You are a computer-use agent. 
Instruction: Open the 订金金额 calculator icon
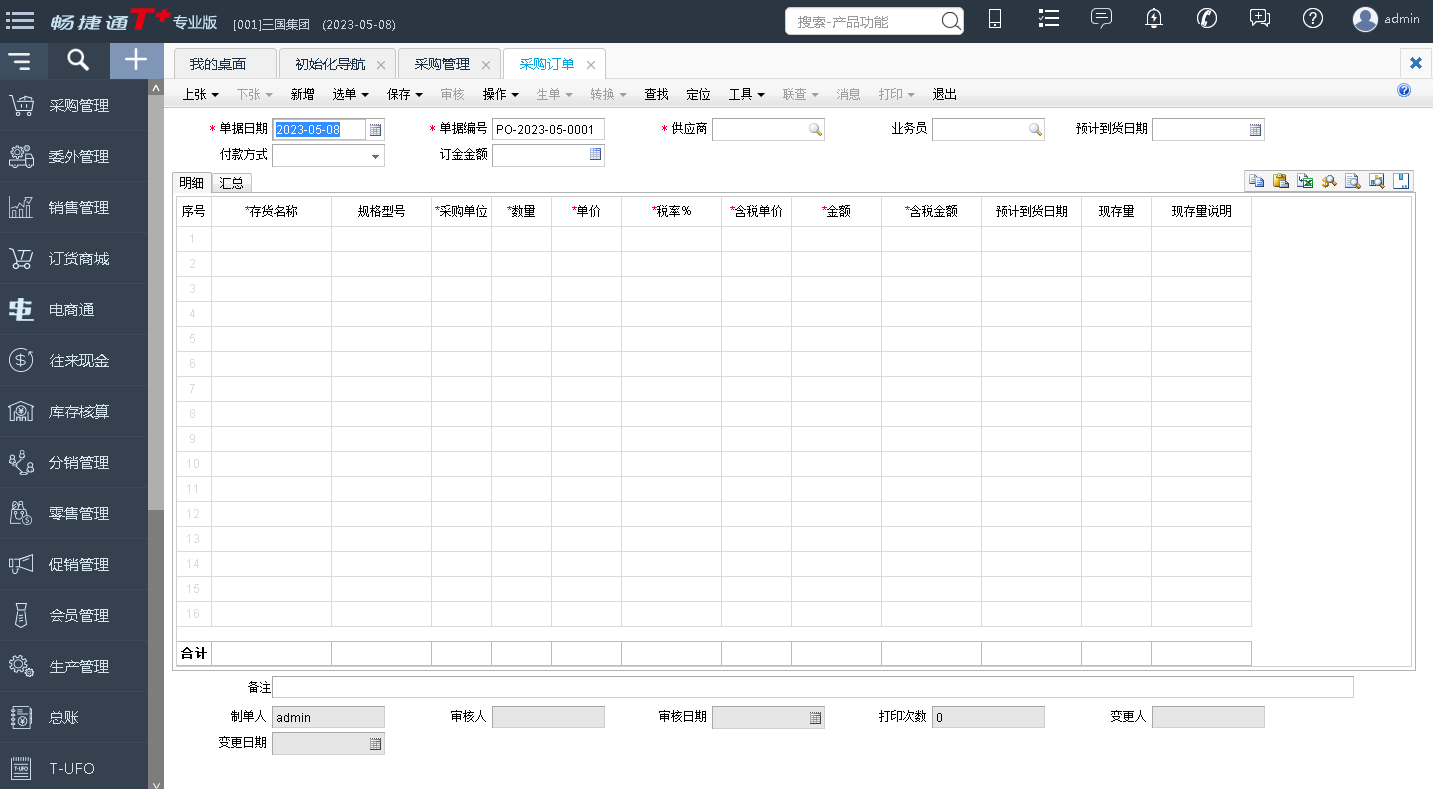pos(596,155)
